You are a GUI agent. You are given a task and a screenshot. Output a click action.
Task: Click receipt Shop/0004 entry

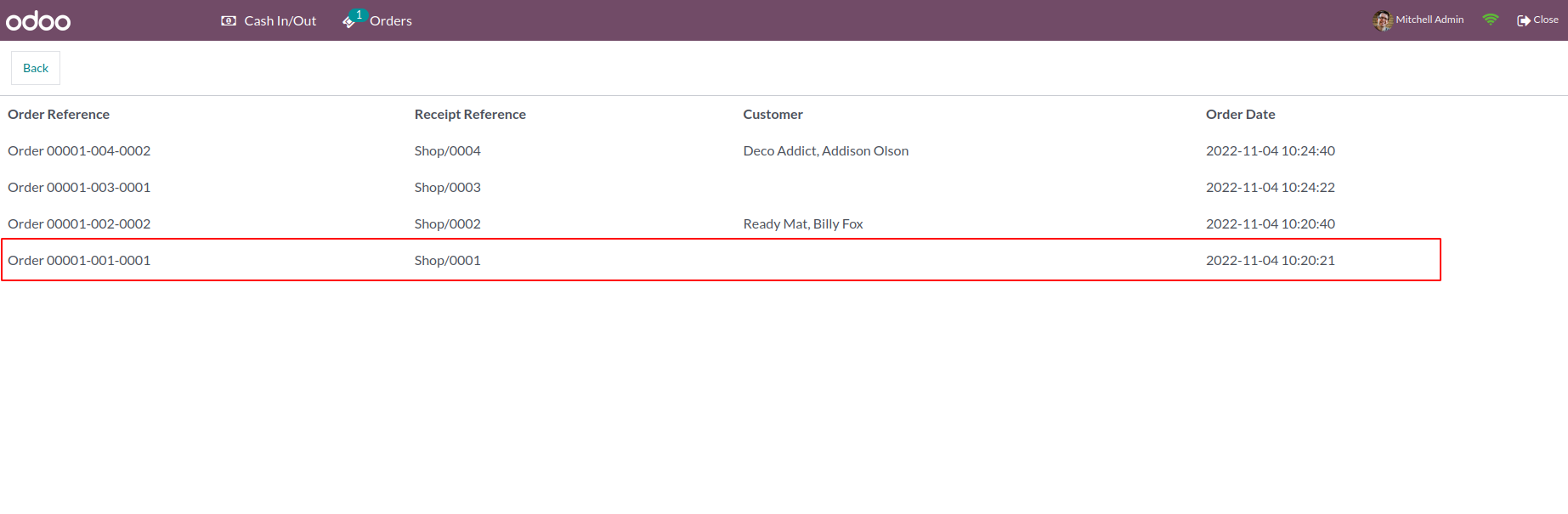click(x=447, y=150)
